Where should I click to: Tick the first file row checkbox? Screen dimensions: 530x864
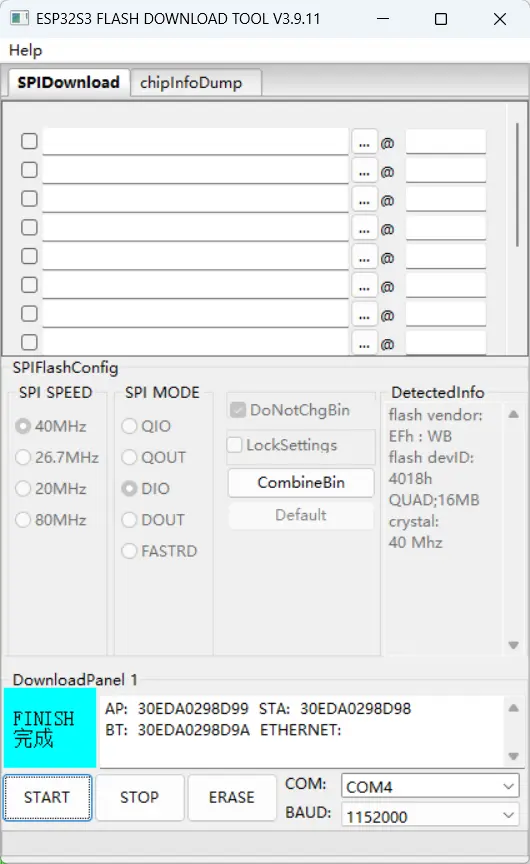click(29, 141)
